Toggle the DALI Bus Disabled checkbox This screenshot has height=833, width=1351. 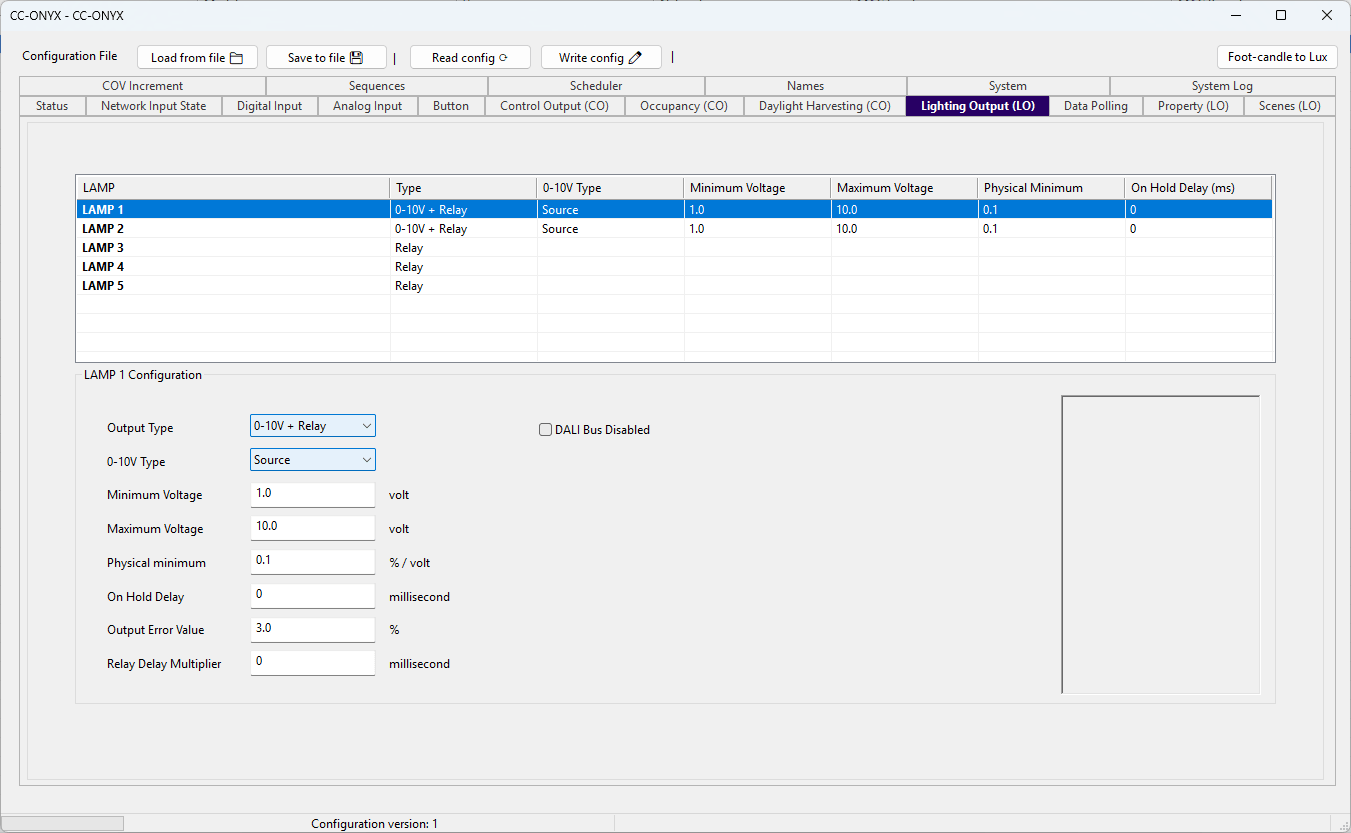click(x=546, y=430)
